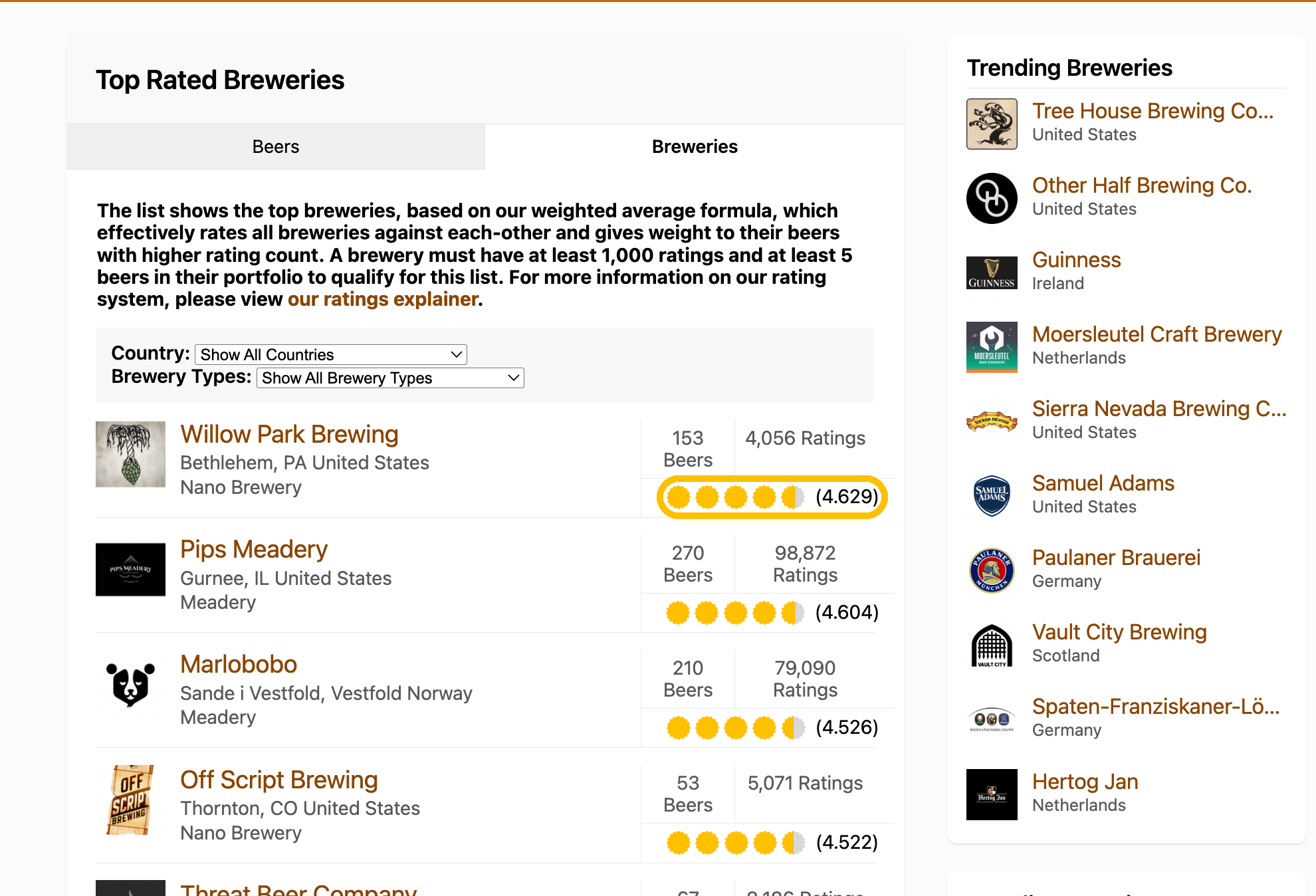Select the Breweries tab
Screen dimensions: 1316x896
click(695, 146)
